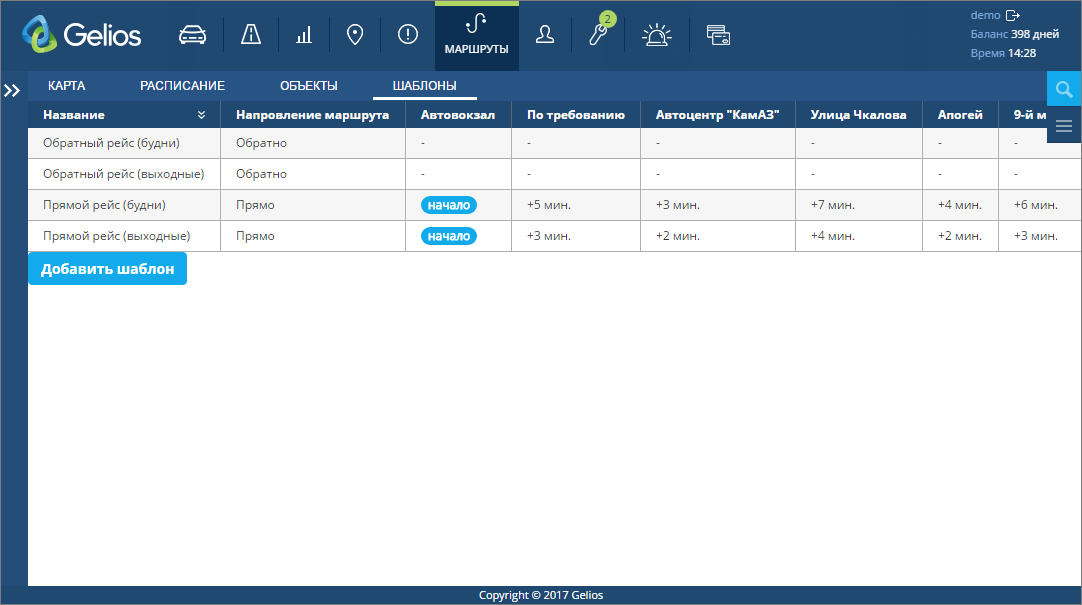The height and width of the screenshot is (605, 1082).
Task: Click the Добавить шаблон button
Action: point(107,269)
